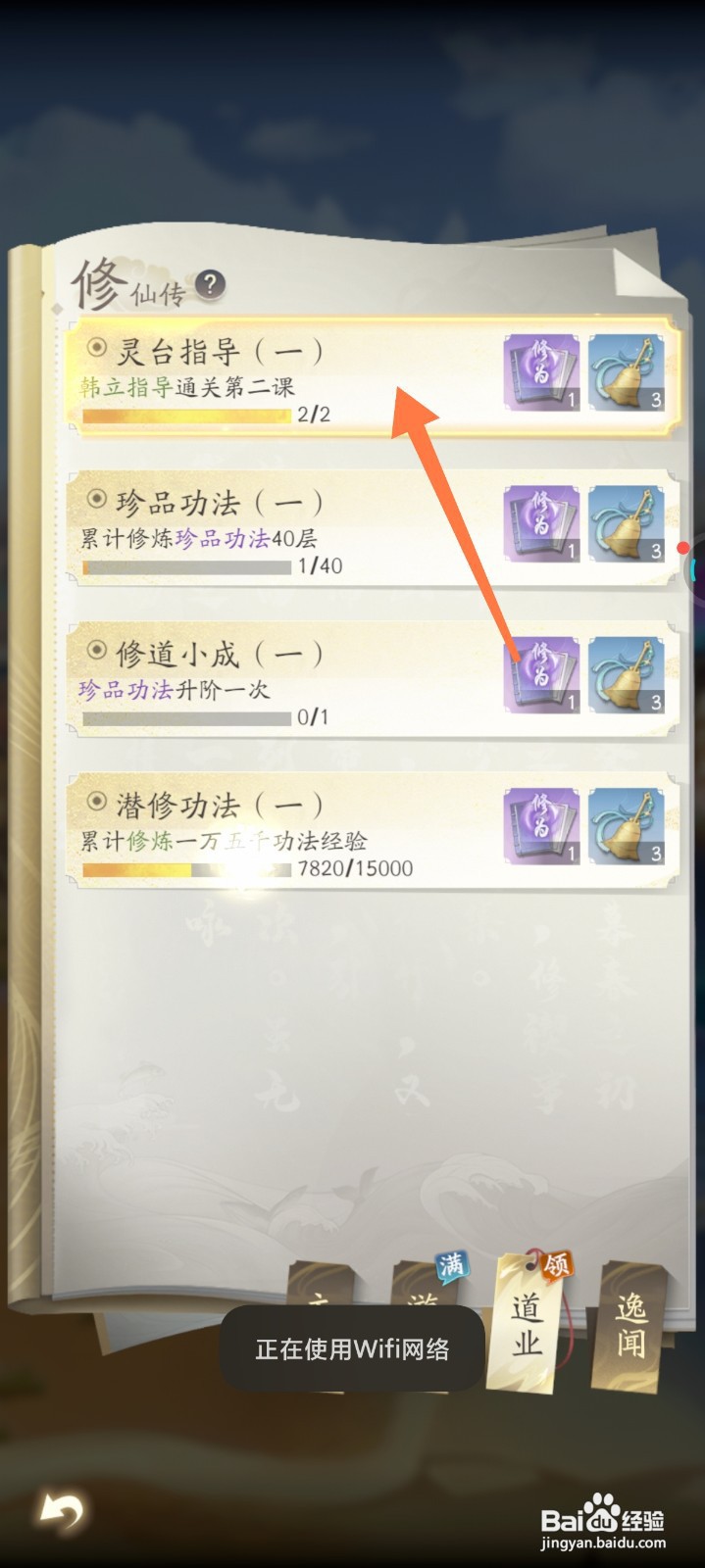705x1568 pixels.
Task: Select the 修道小成 radio bullet
Action: point(96,650)
